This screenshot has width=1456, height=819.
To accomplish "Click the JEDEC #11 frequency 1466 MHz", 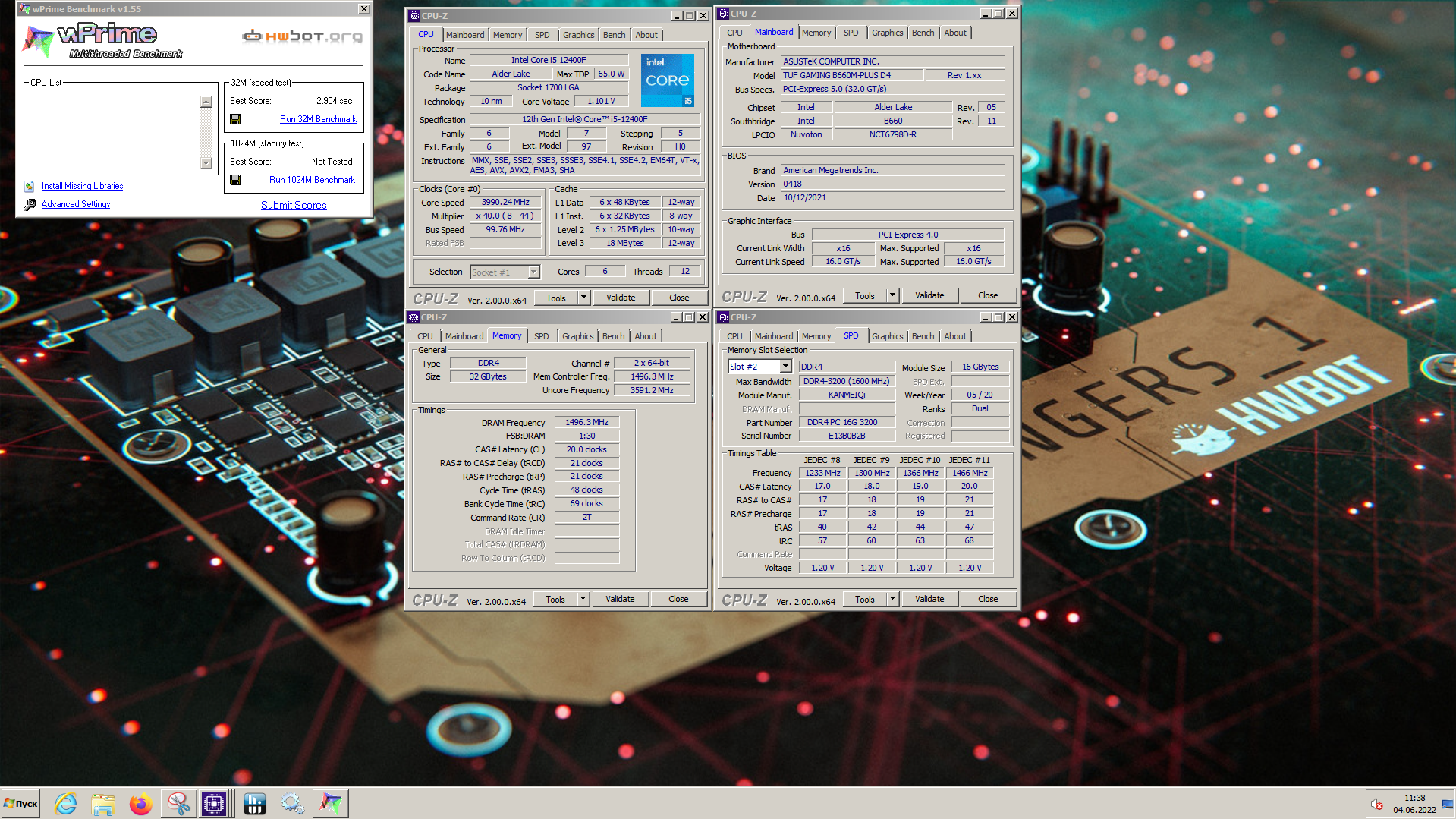I will click(x=970, y=473).
